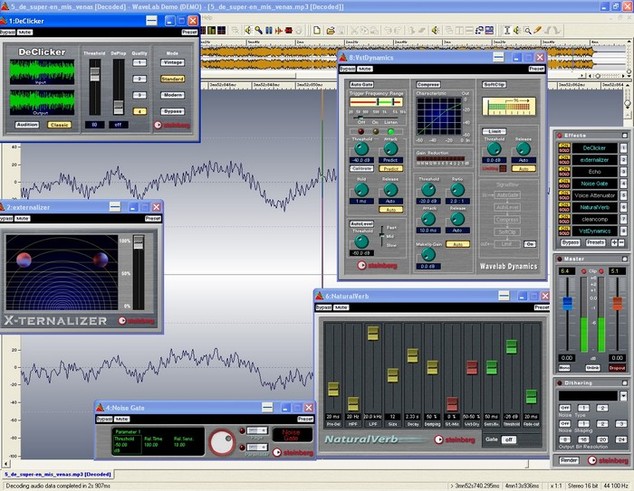The width and height of the screenshot is (634, 491).
Task: Click the Dropout button in Master panel
Action: [x=617, y=368]
